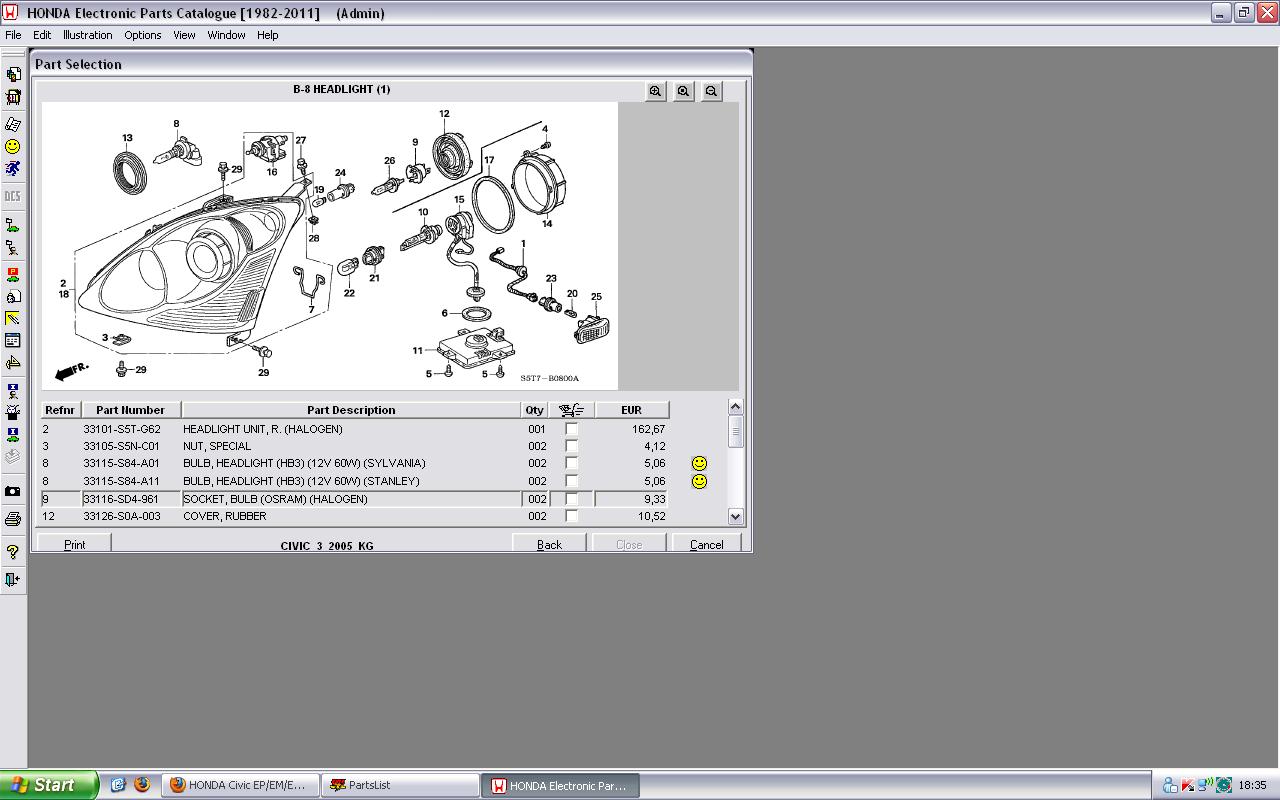Click the Back button
The height and width of the screenshot is (800, 1280).
point(549,544)
